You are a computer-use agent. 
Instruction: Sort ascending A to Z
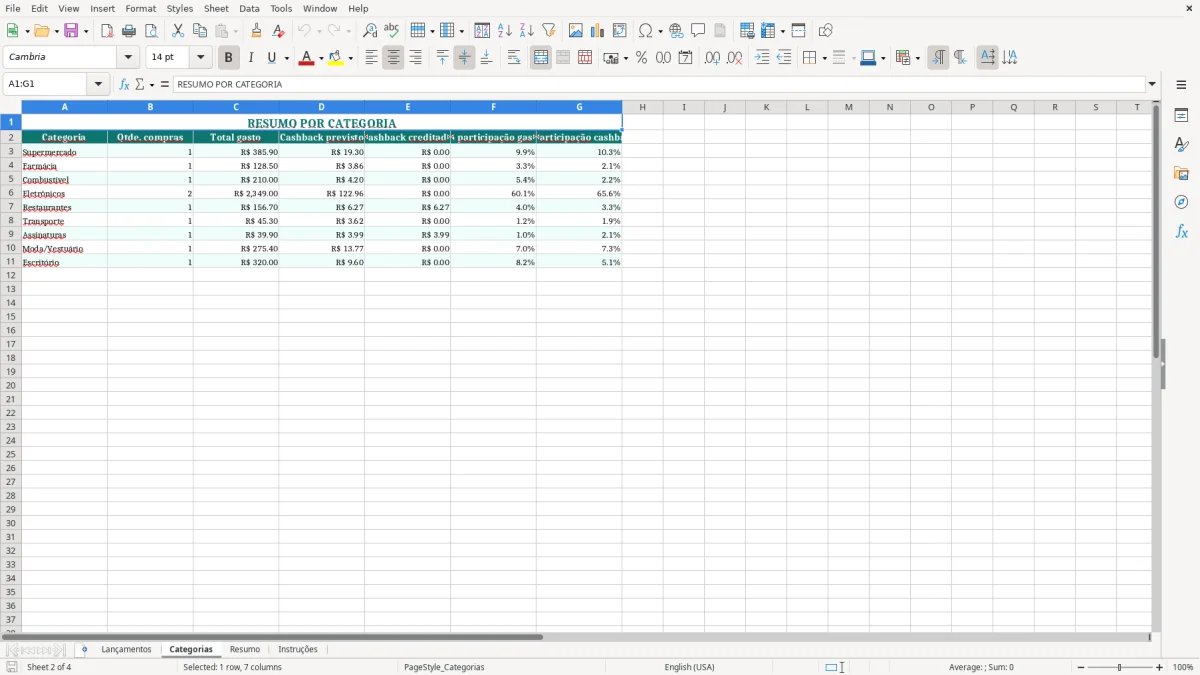(505, 31)
